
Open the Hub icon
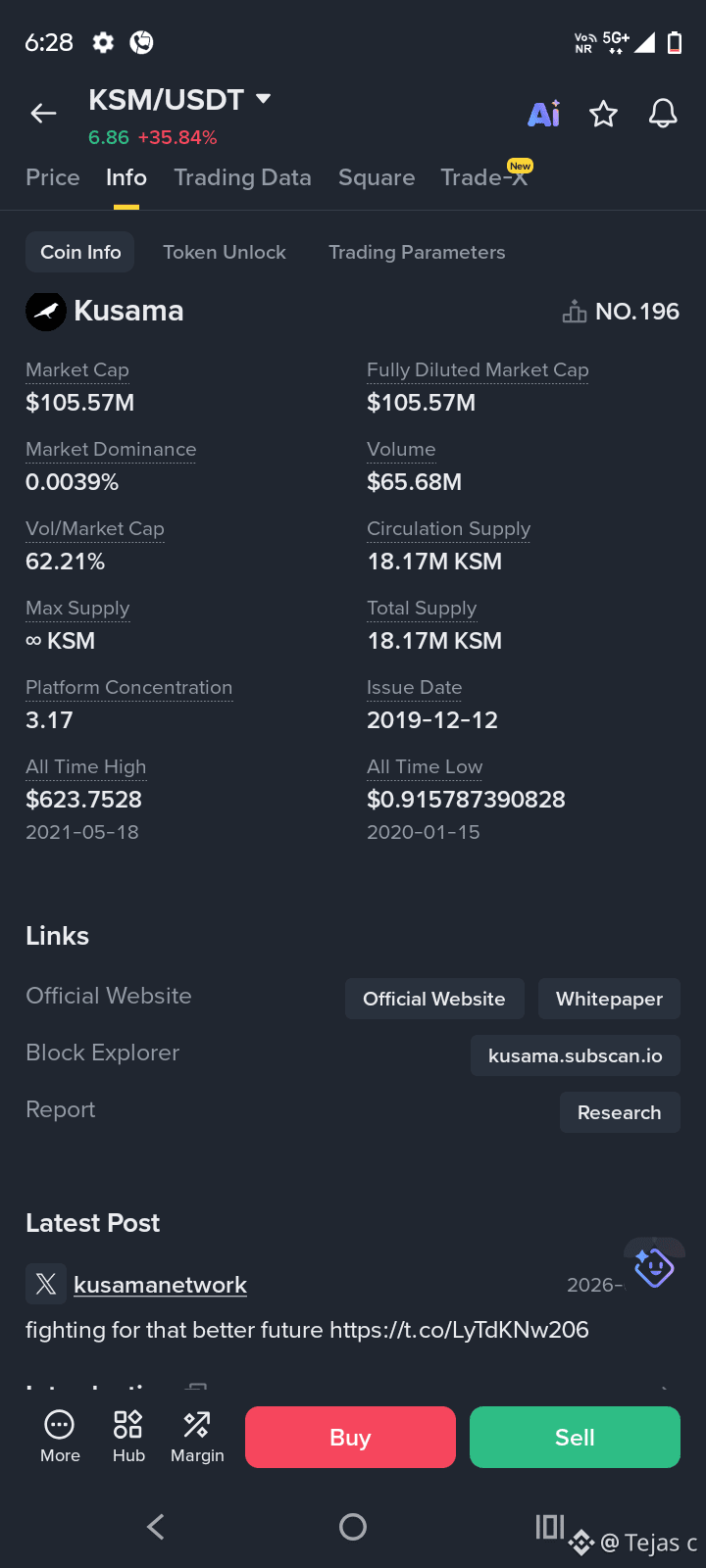coord(128,1437)
